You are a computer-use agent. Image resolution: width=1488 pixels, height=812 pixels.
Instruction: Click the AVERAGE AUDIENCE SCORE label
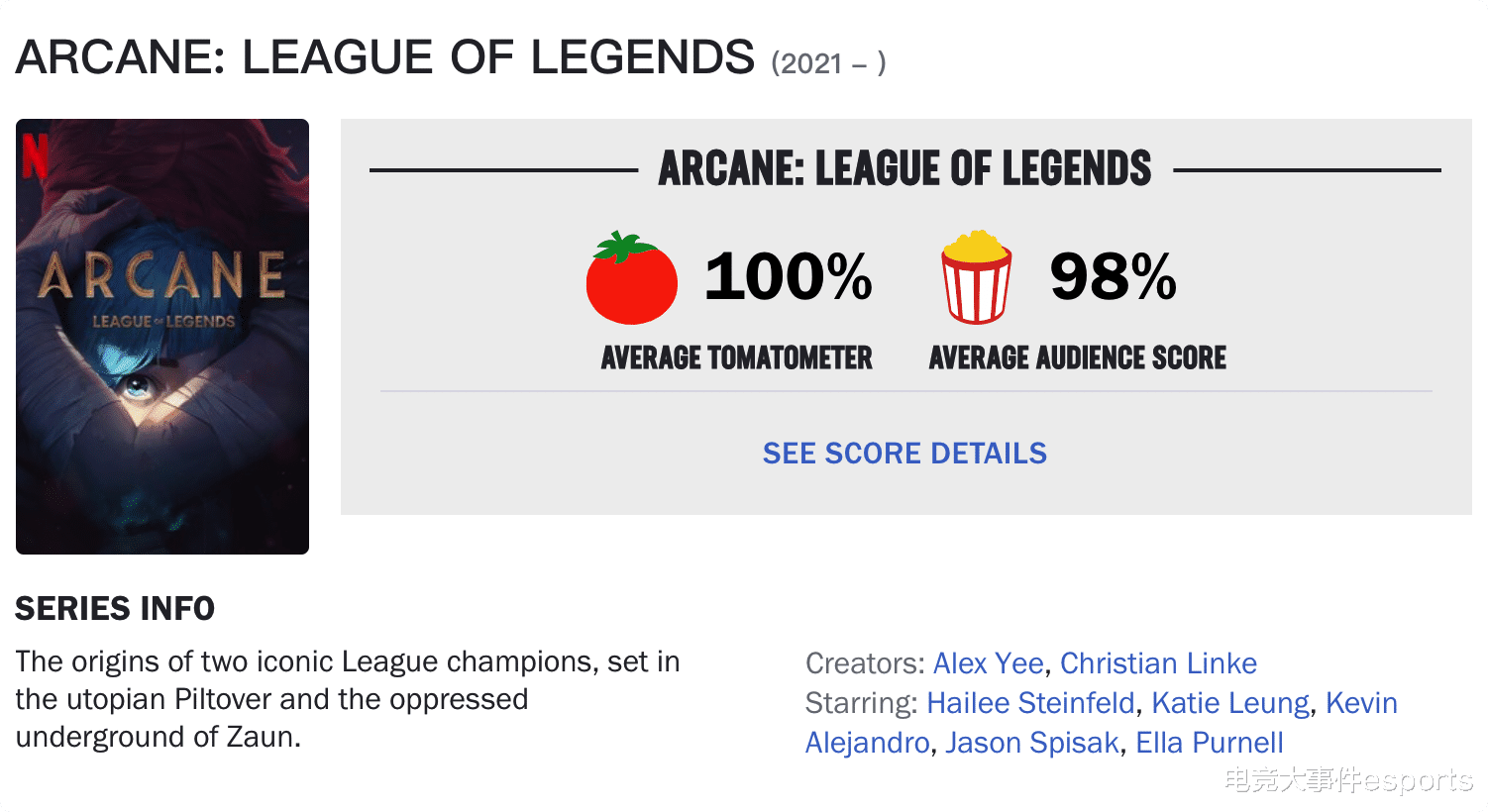pos(1078,357)
